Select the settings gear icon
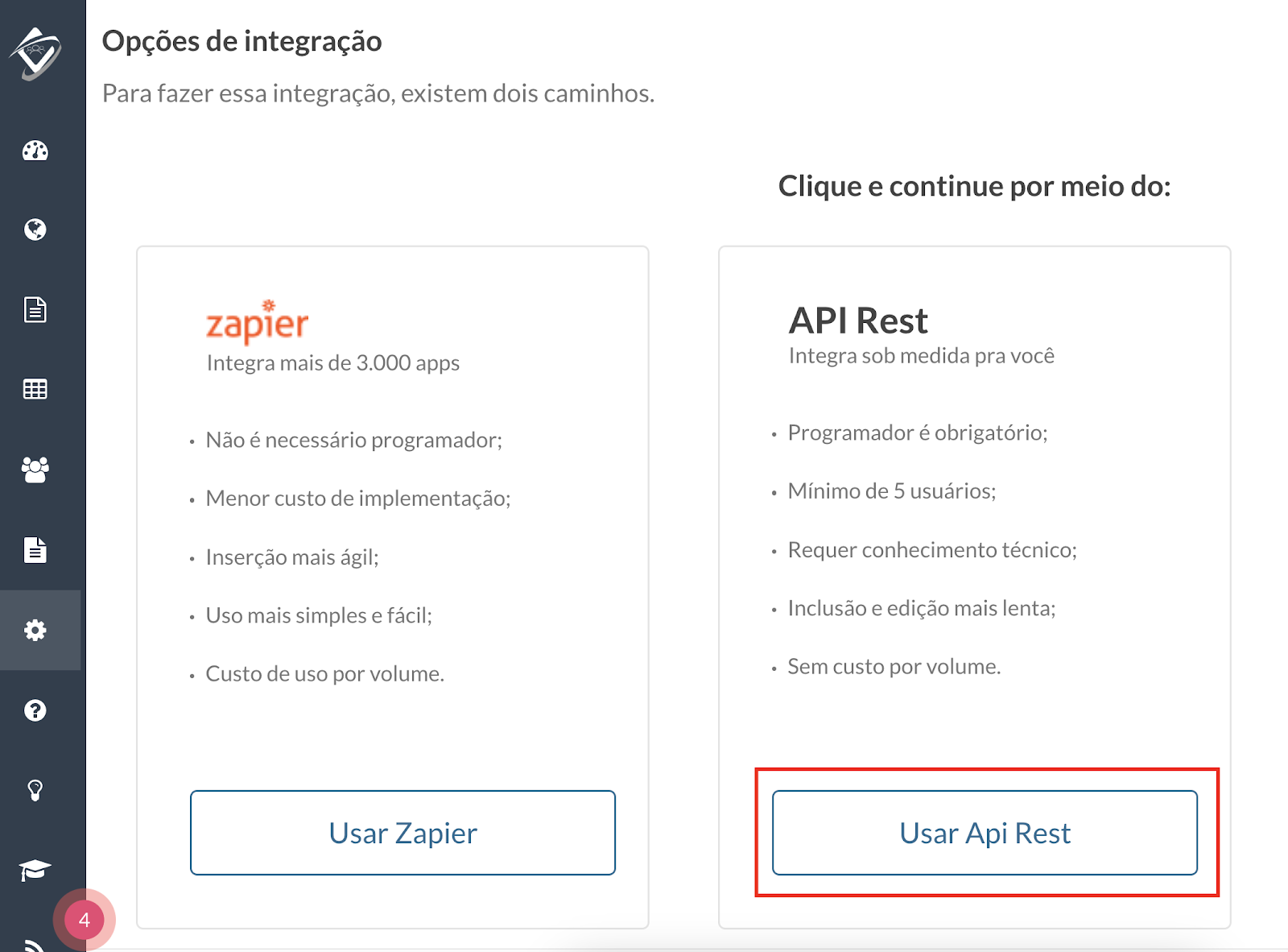This screenshot has height=952, width=1288. click(x=35, y=630)
